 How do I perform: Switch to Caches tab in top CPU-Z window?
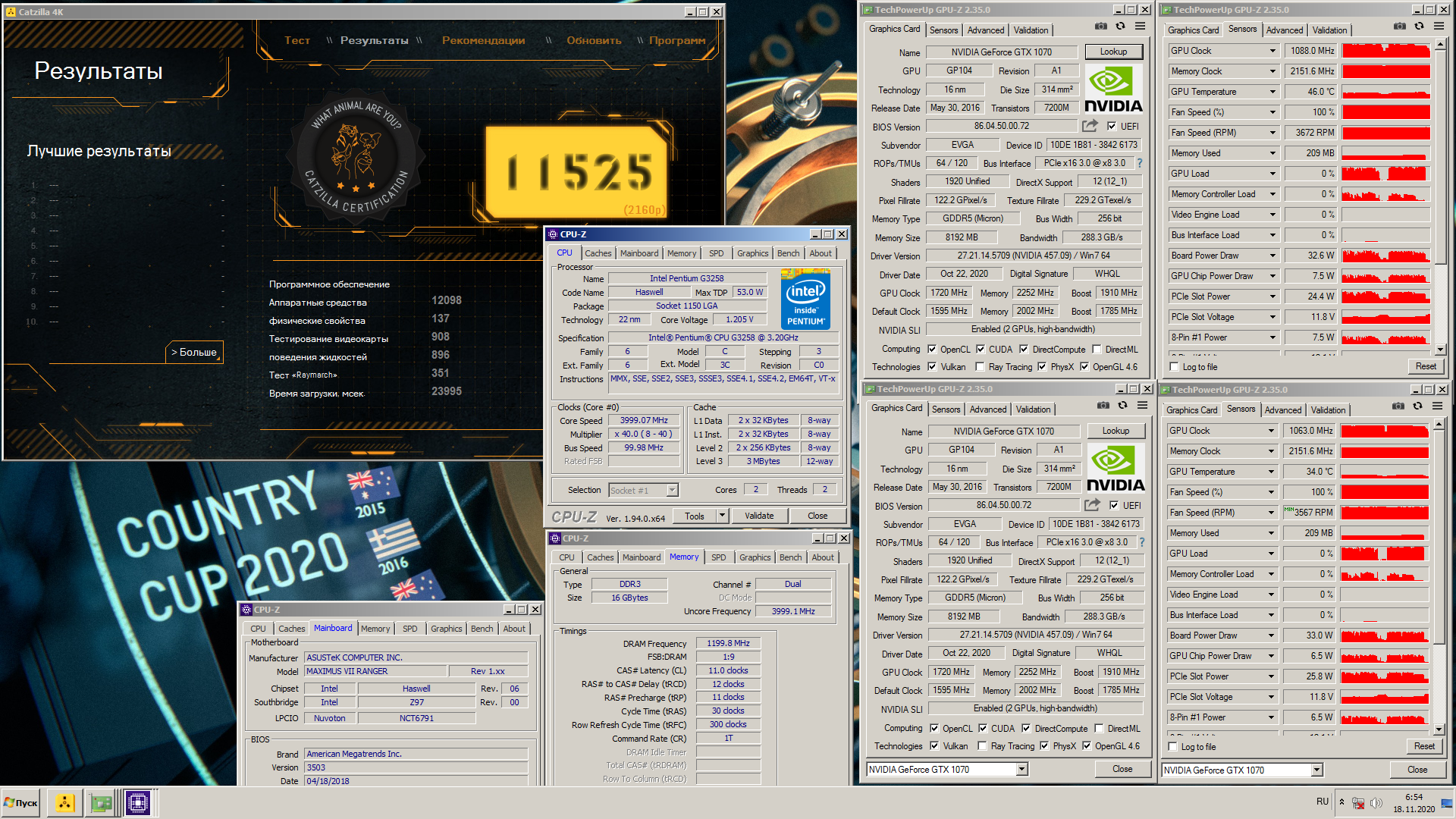[598, 253]
